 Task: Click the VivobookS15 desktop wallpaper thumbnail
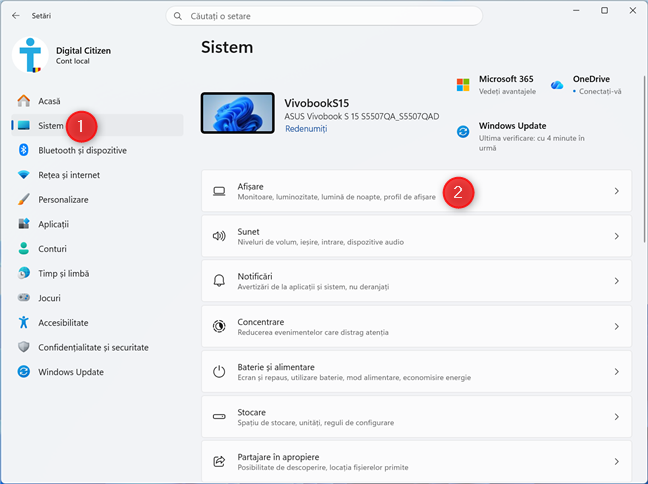238,113
